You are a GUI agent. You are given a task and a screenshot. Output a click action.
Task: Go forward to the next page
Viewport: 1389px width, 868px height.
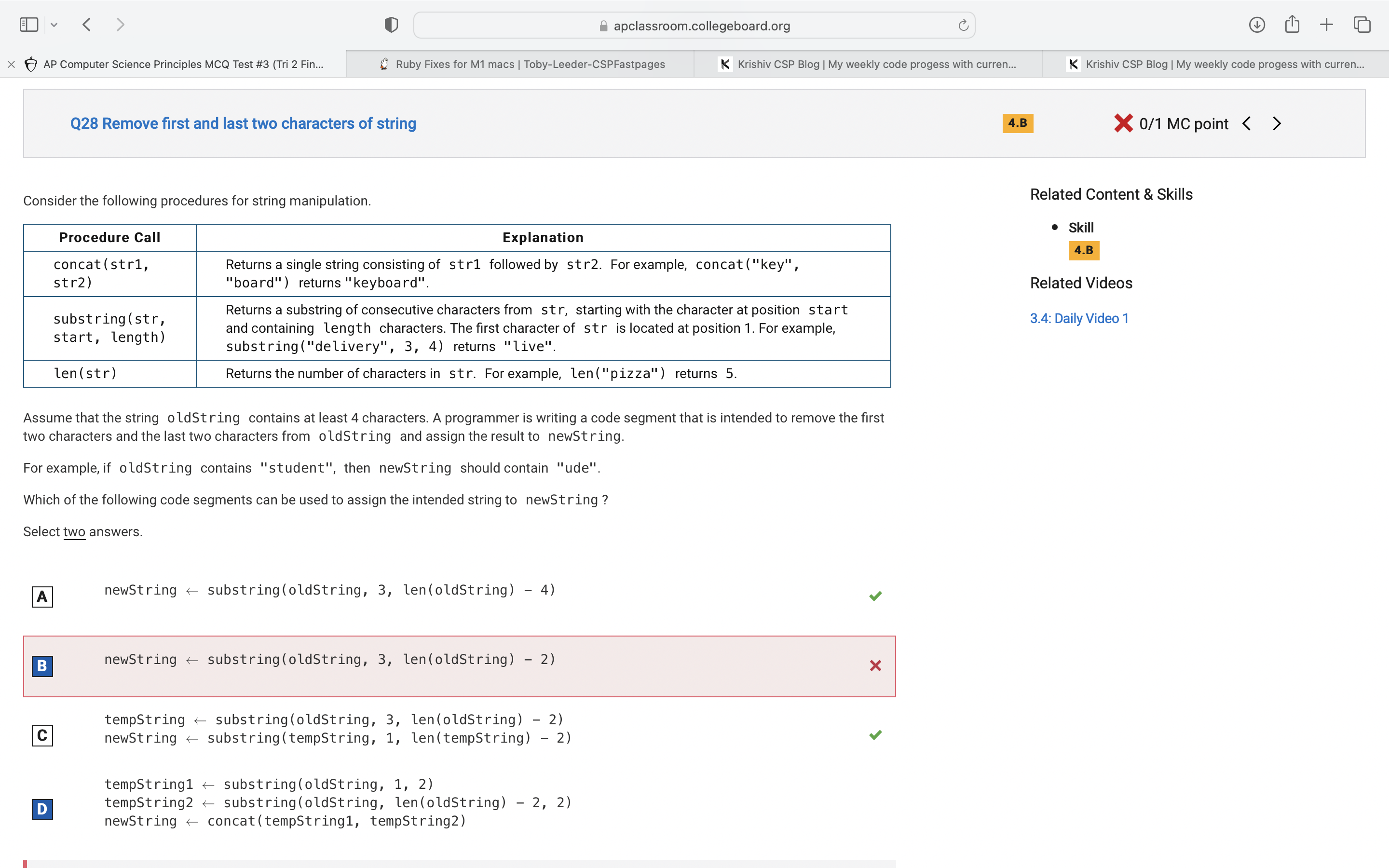click(120, 25)
